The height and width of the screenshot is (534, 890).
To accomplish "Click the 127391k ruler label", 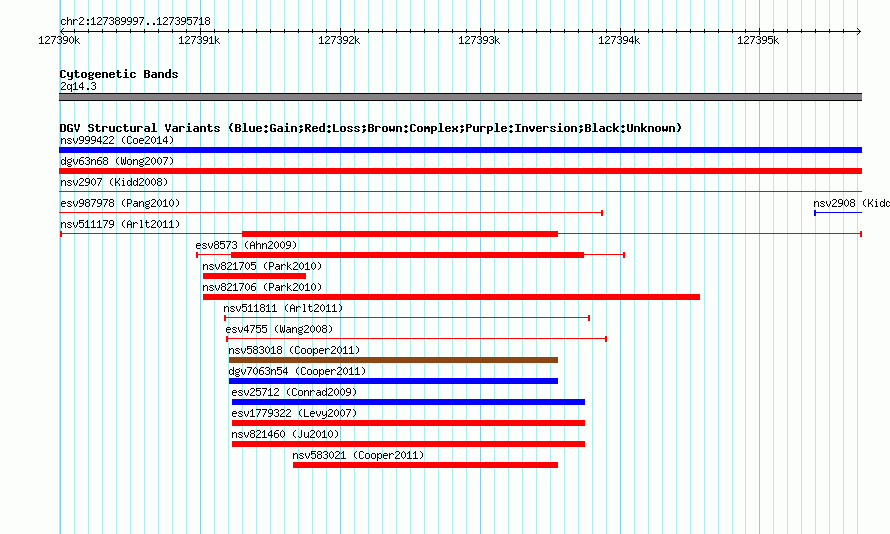I will coord(199,40).
